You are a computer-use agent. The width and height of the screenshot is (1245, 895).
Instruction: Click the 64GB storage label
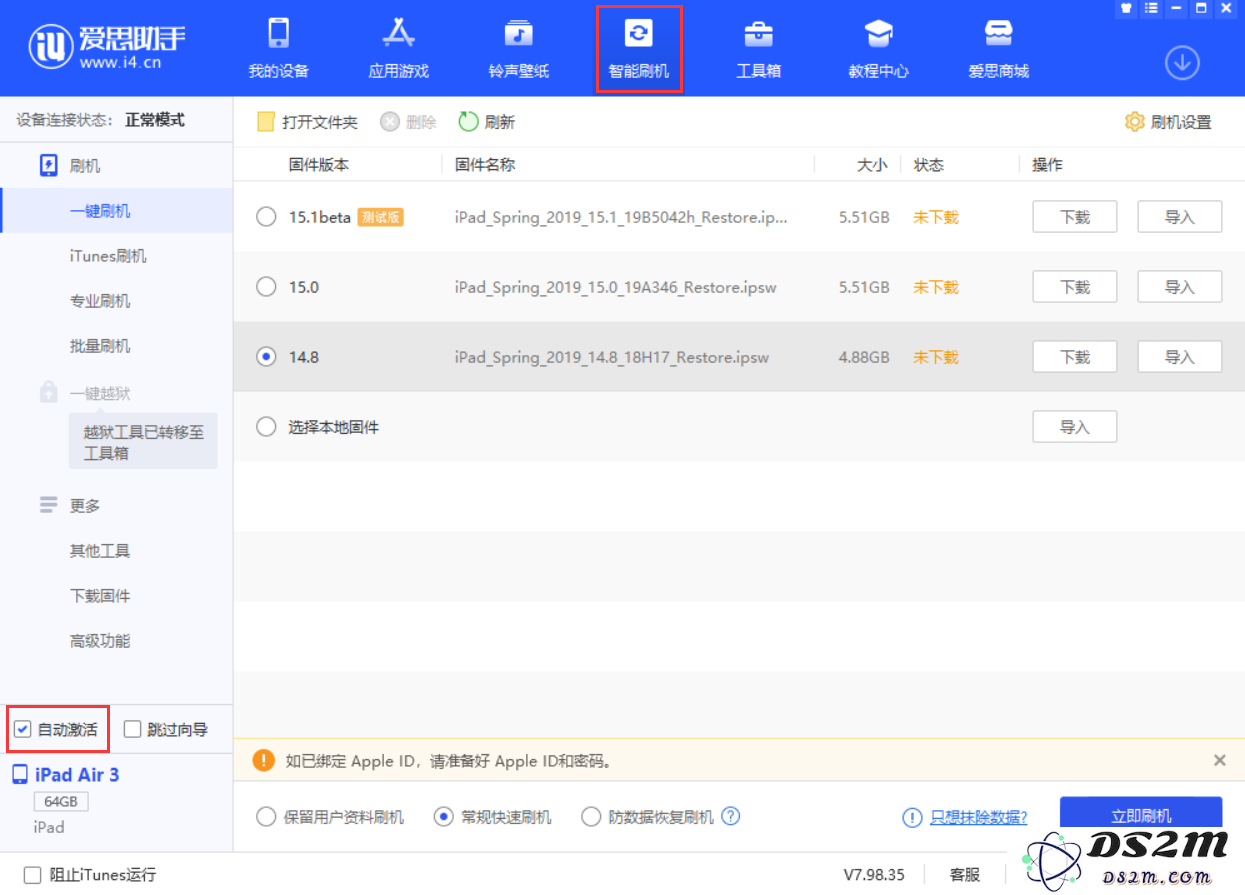[x=61, y=802]
